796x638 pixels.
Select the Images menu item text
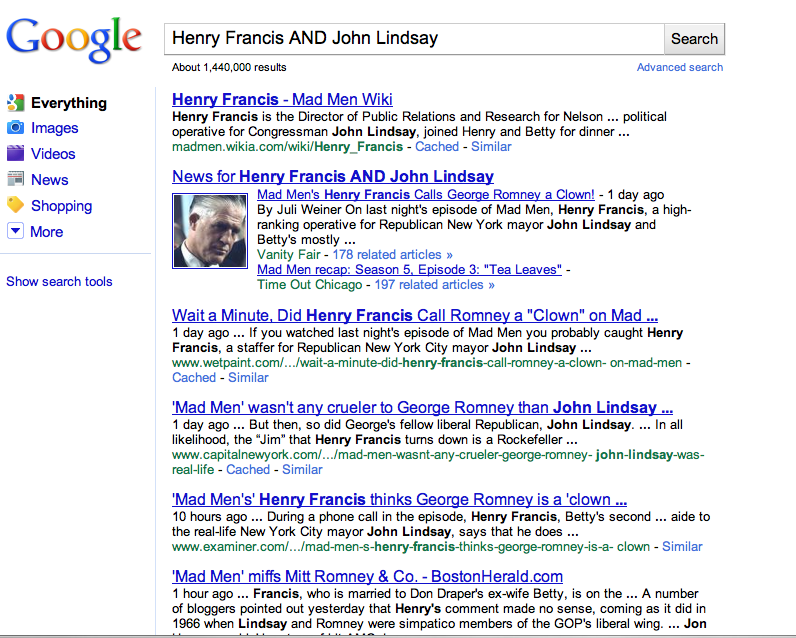pyautogui.click(x=54, y=128)
